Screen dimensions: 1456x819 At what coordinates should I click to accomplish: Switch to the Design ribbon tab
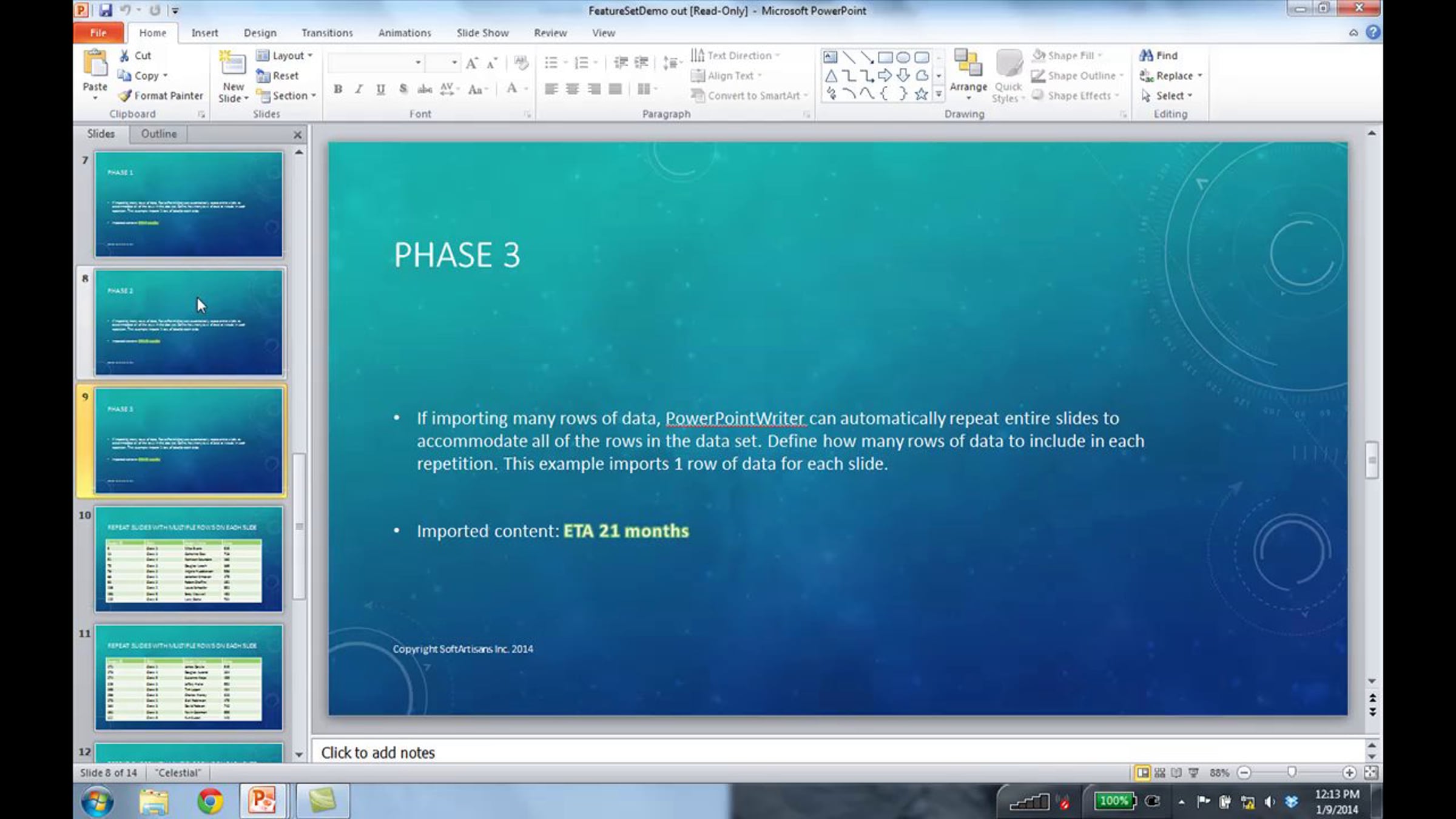[x=260, y=33]
